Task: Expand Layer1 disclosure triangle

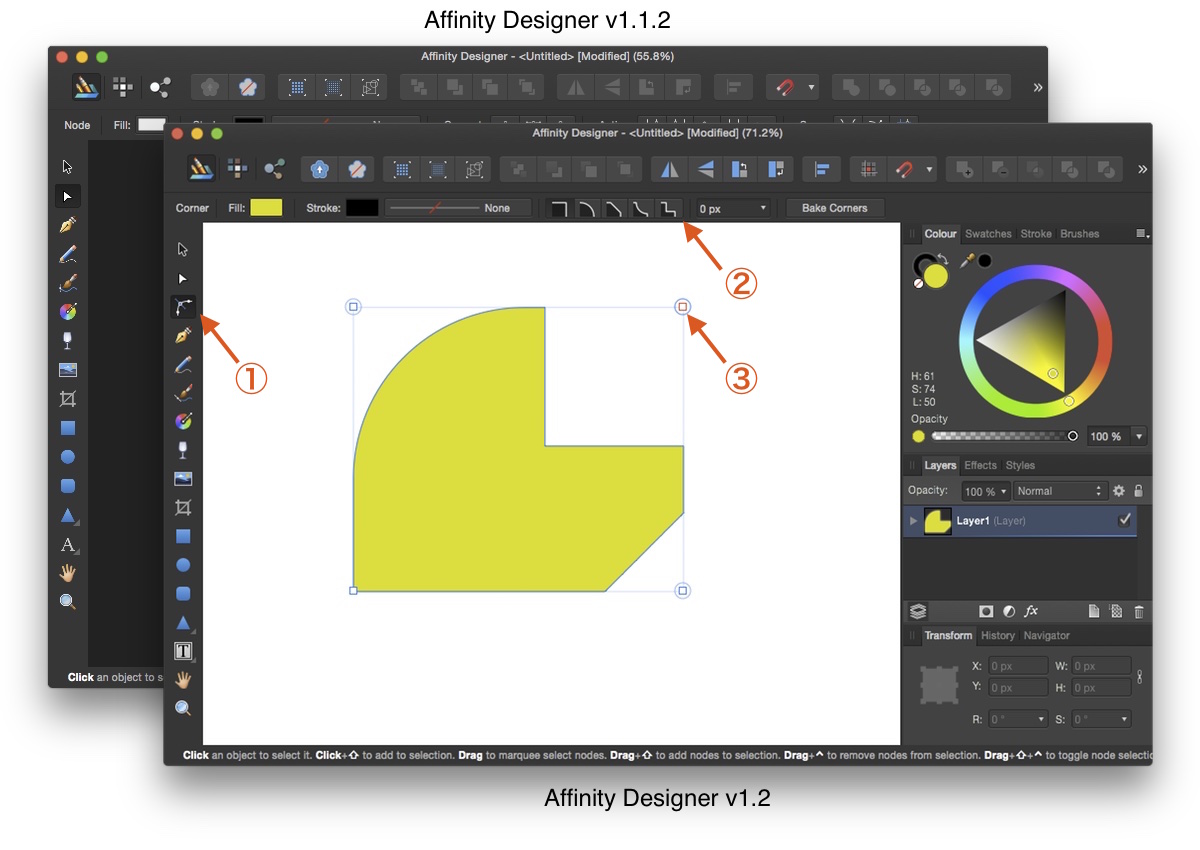Action: coord(913,521)
